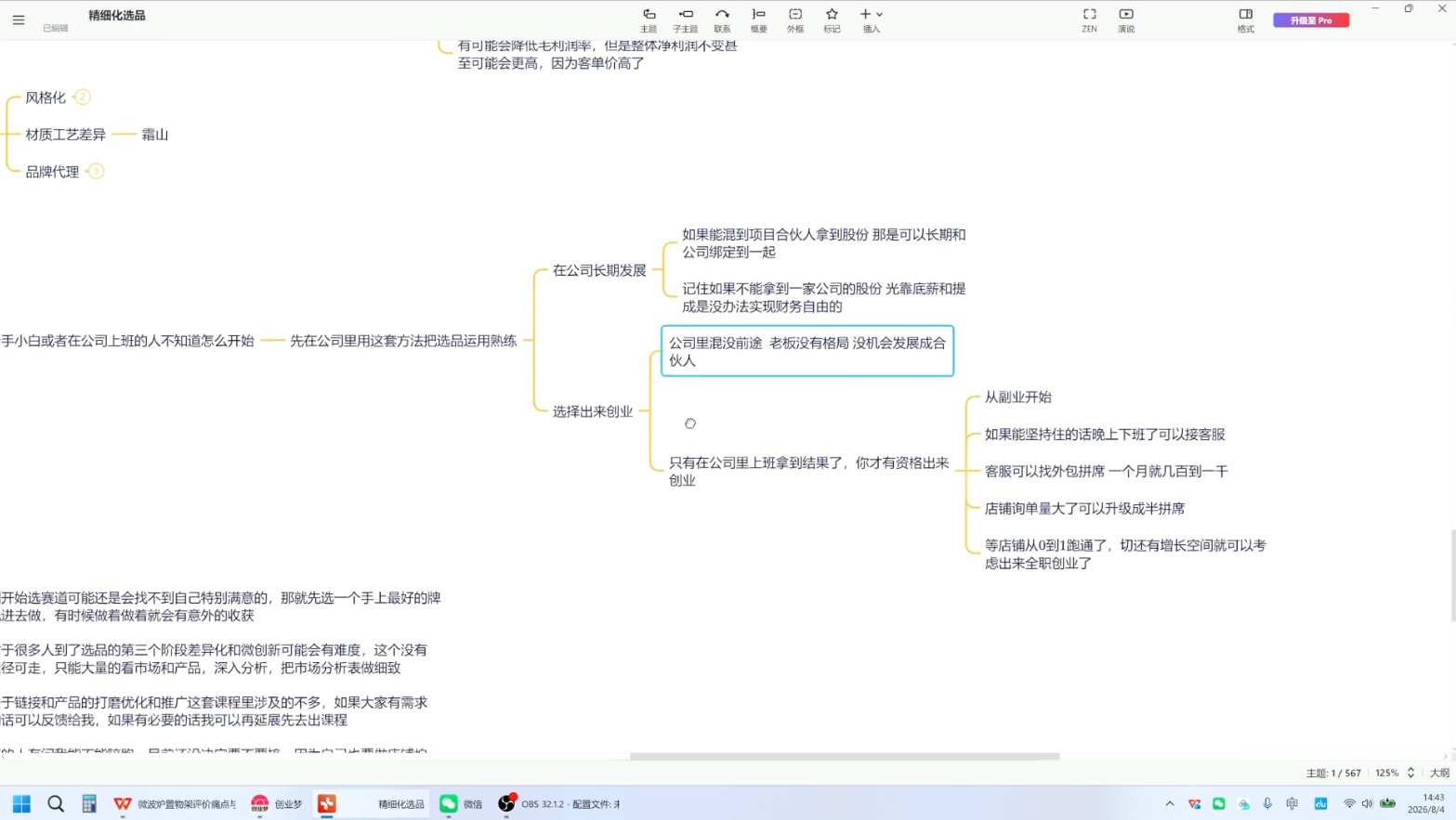Screen dimensions: 1456x820
Task: Select the 在公司长期发展 topic
Action: pyautogui.click(x=599, y=270)
